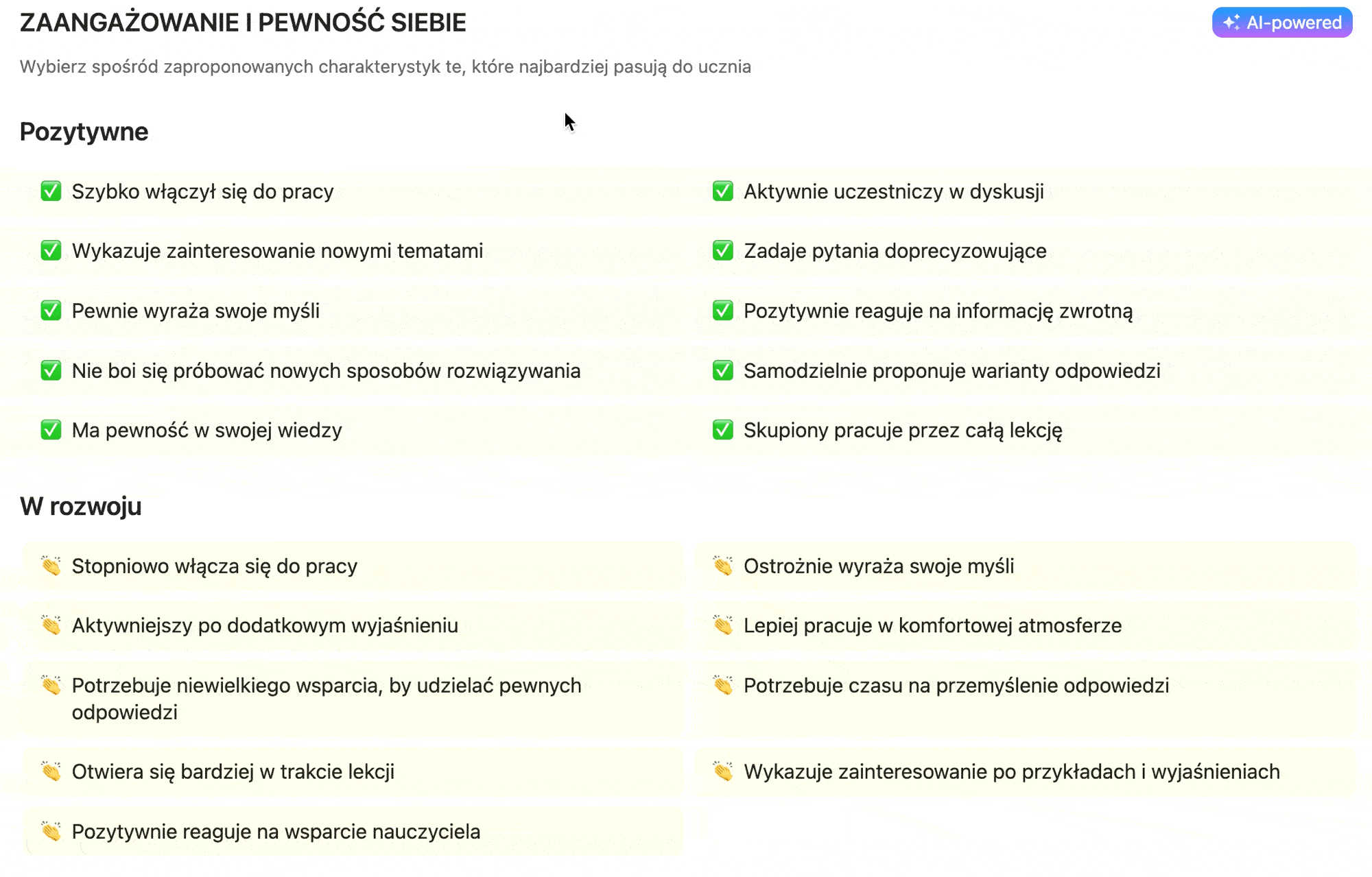Click green check icon for Pewnie wyraża swoje myśli

click(51, 311)
